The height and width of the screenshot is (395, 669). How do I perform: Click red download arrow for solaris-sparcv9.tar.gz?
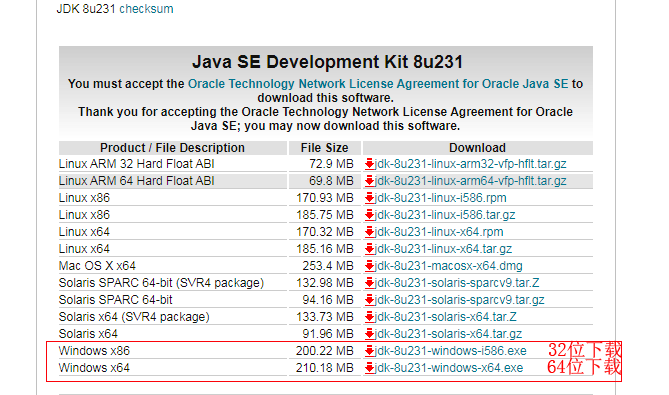369,300
